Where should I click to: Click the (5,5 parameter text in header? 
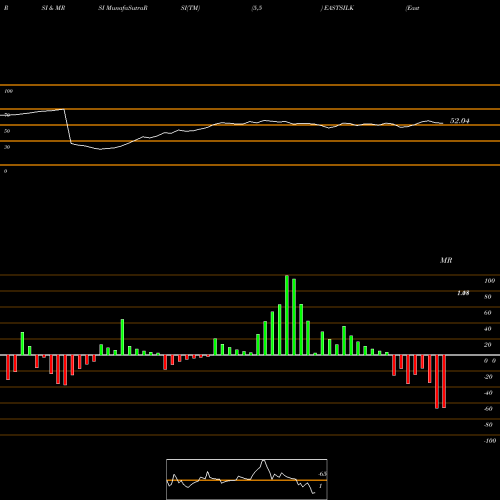pos(257,8)
